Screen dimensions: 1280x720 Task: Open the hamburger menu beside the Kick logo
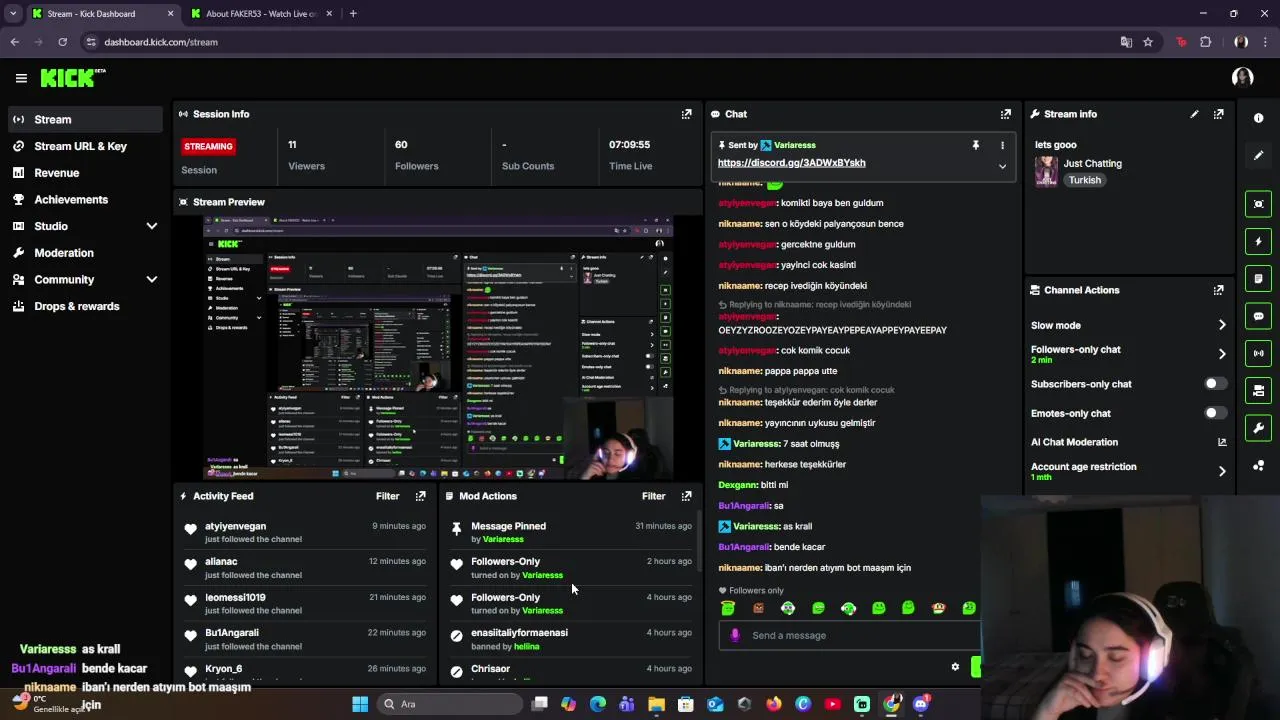tap(21, 78)
